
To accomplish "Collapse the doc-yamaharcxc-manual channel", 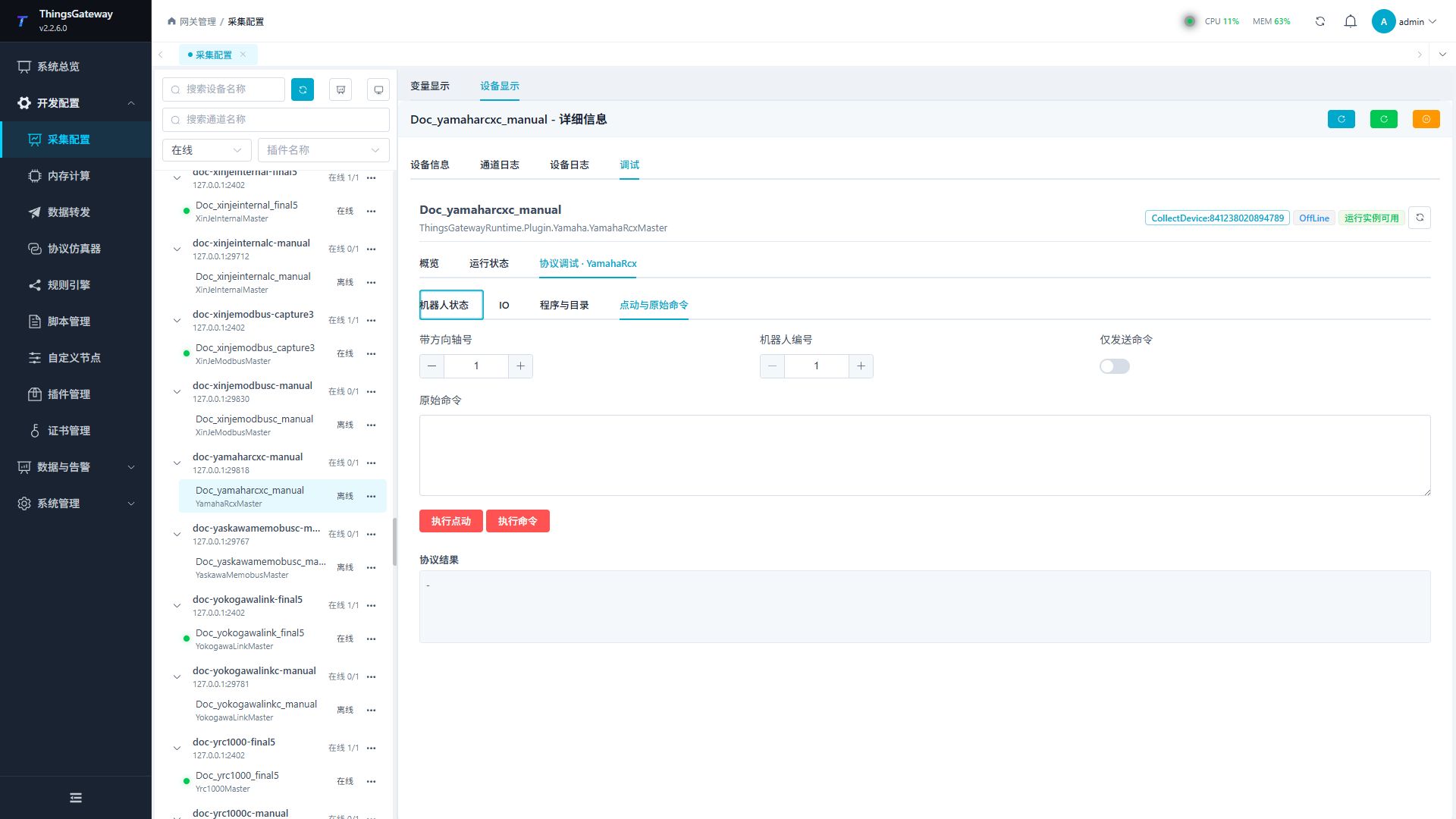I will pyautogui.click(x=177, y=463).
